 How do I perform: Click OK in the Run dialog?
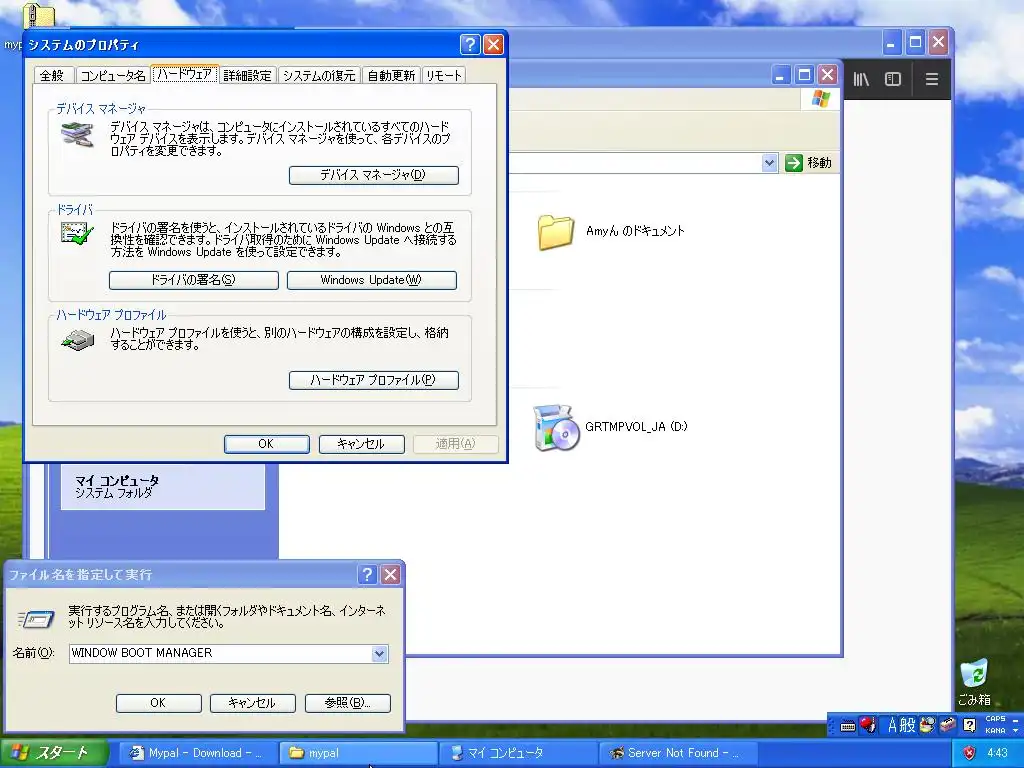tap(158, 703)
